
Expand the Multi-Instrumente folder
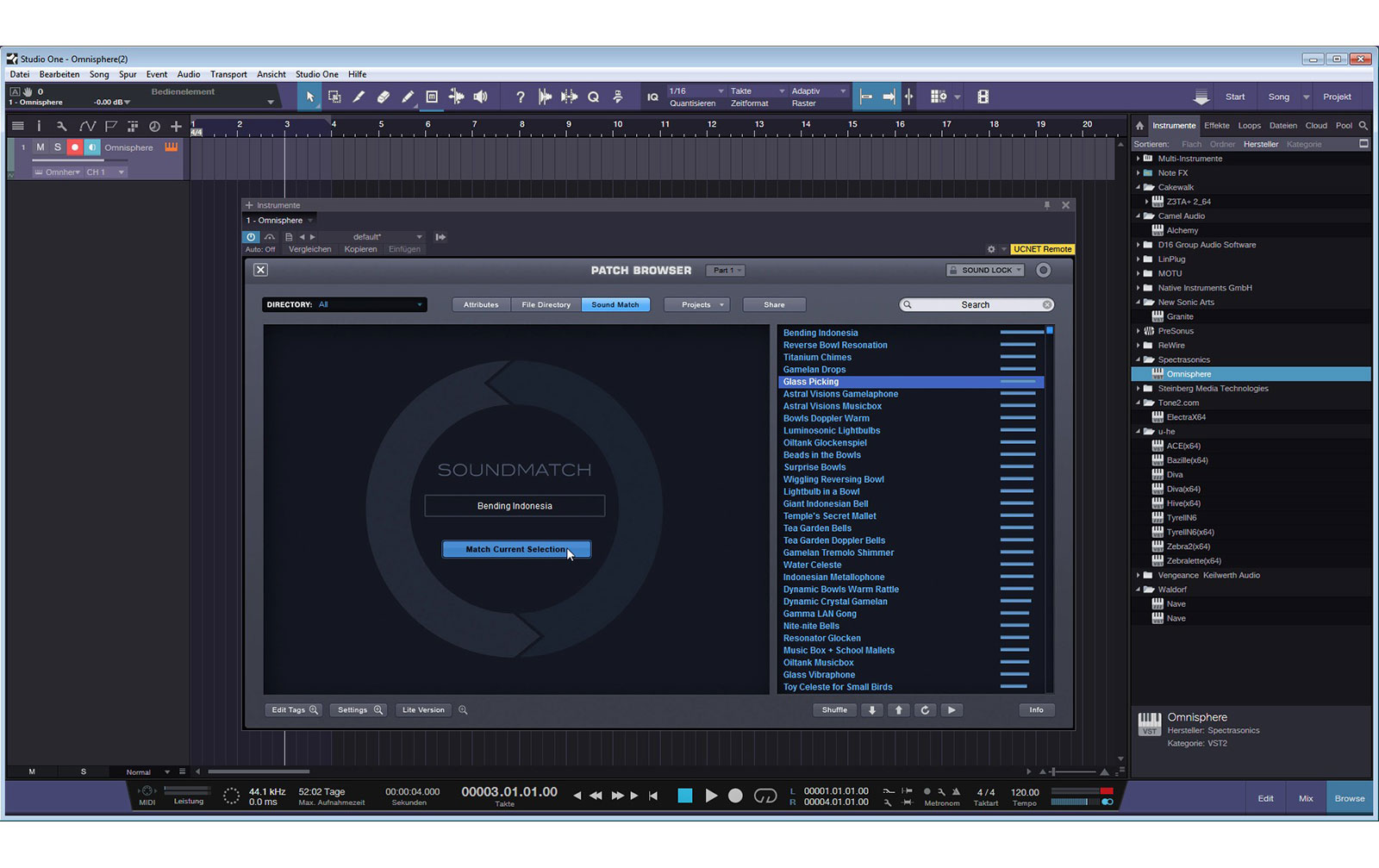tap(1138, 159)
